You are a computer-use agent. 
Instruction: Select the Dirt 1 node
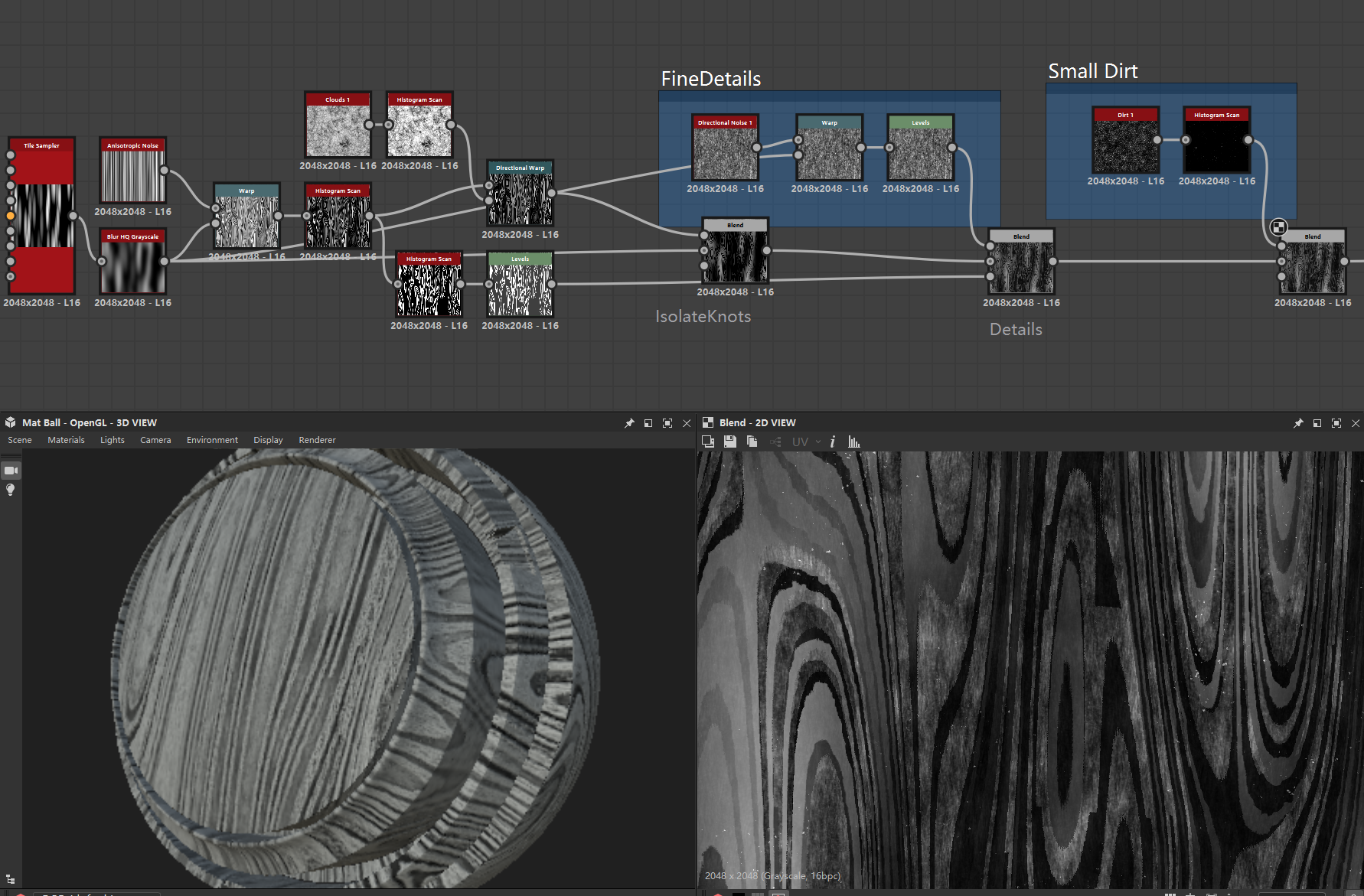1125,145
